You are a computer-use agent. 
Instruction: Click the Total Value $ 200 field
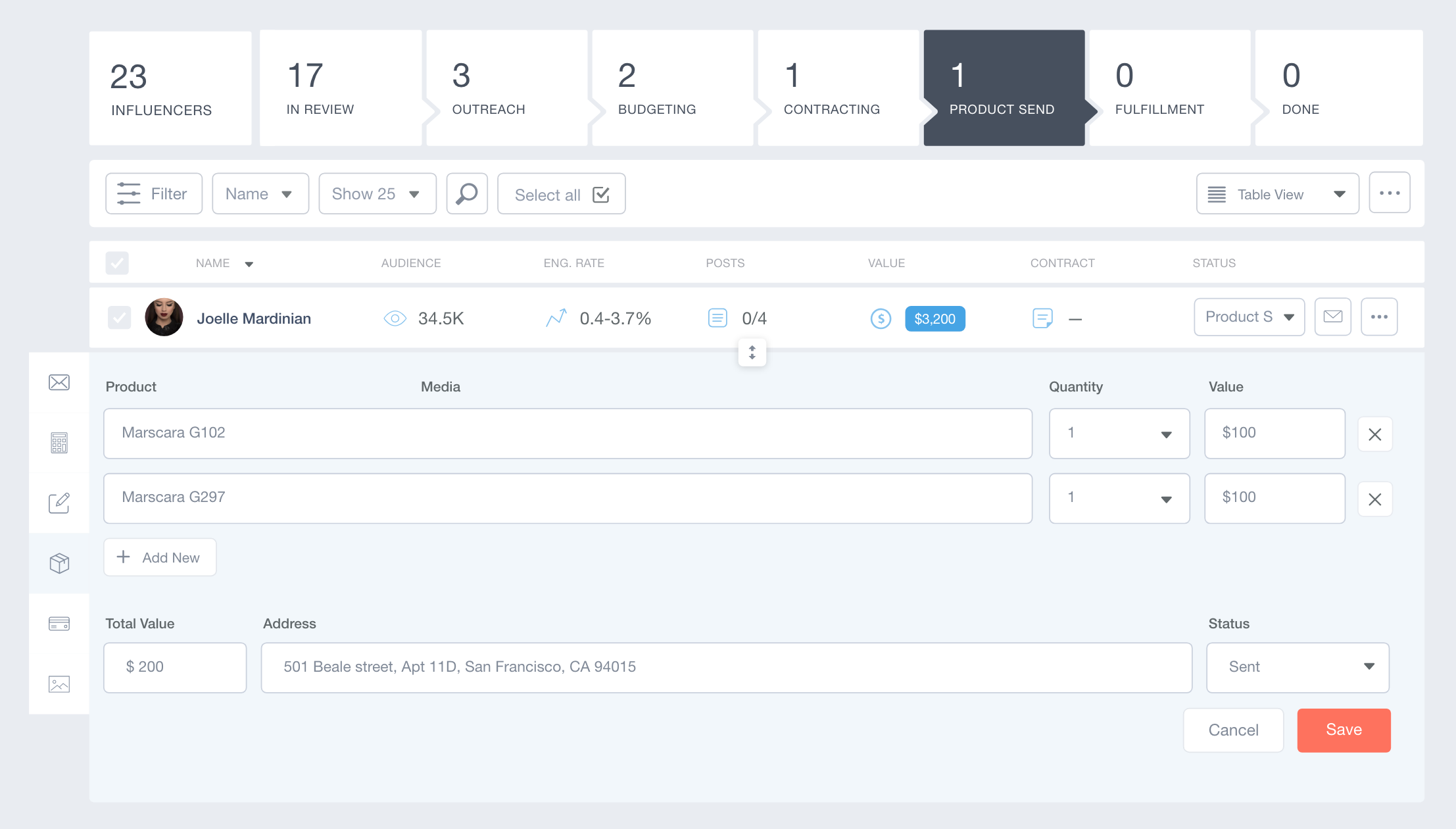(175, 667)
